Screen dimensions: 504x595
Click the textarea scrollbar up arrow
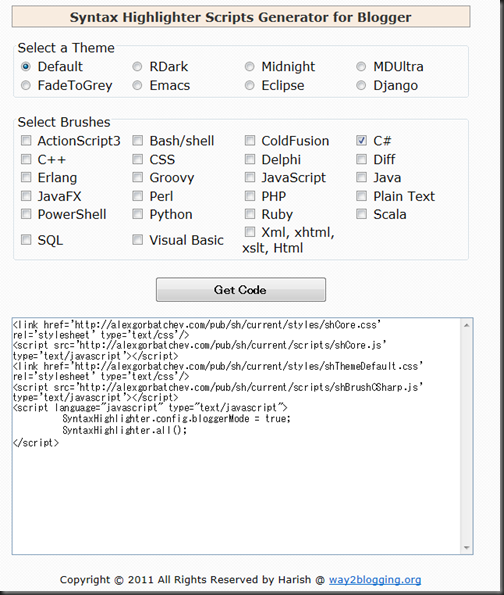click(x=466, y=325)
